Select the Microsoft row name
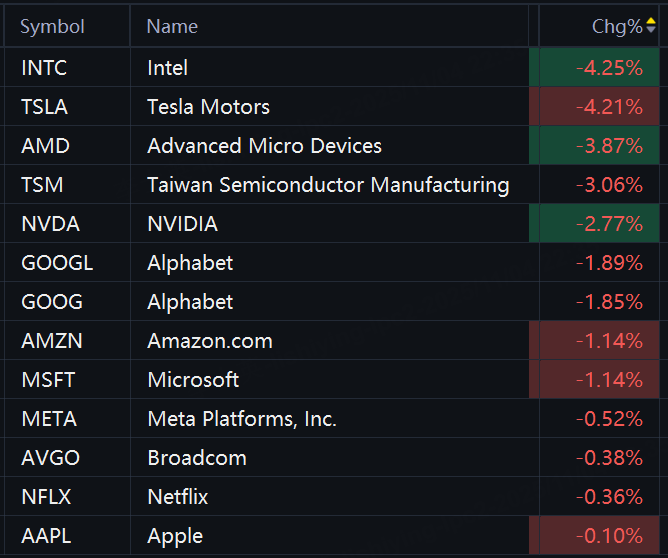Screen dimensions: 668x558 pyautogui.click(x=193, y=380)
